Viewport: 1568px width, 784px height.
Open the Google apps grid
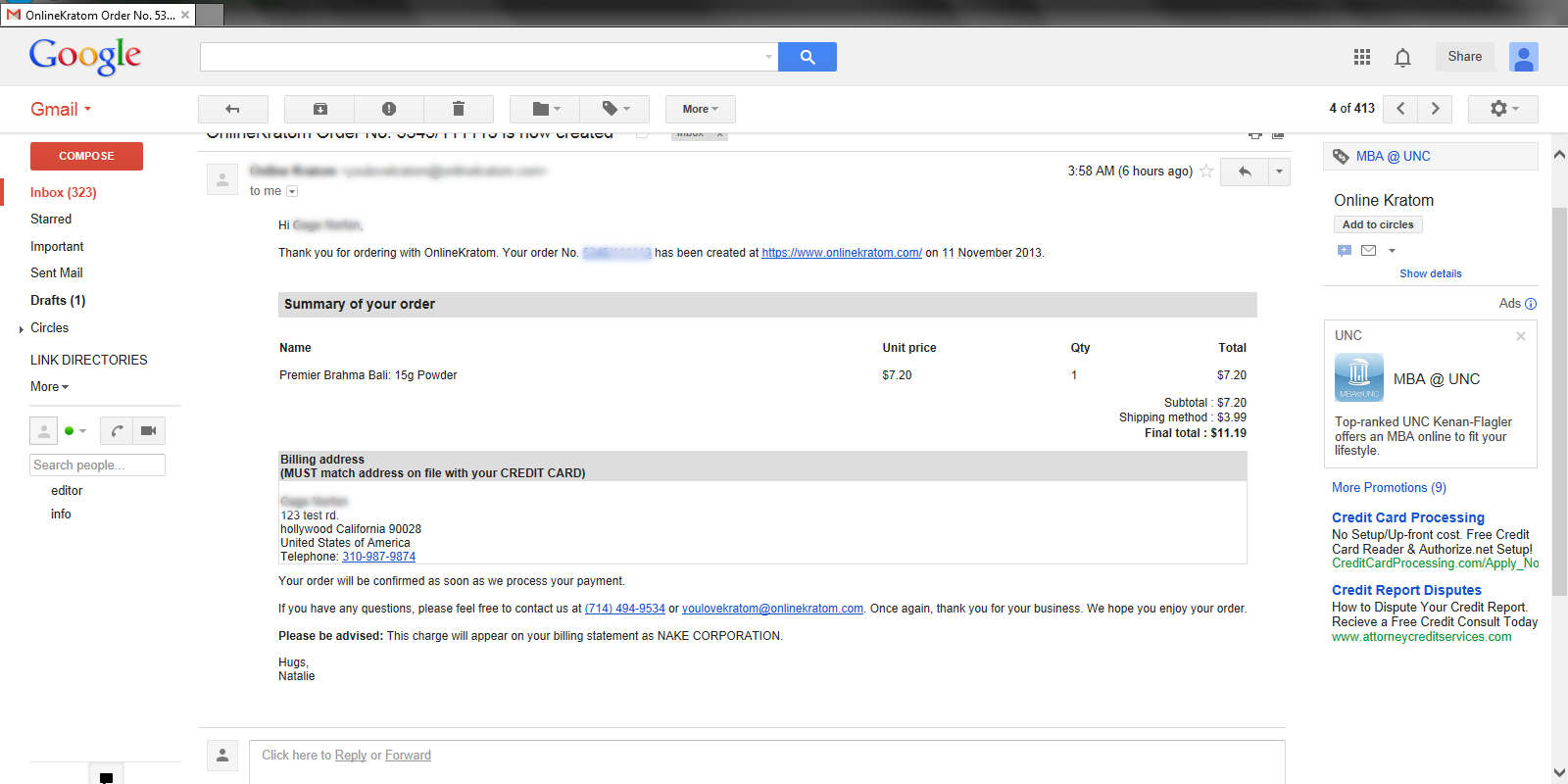(1362, 57)
